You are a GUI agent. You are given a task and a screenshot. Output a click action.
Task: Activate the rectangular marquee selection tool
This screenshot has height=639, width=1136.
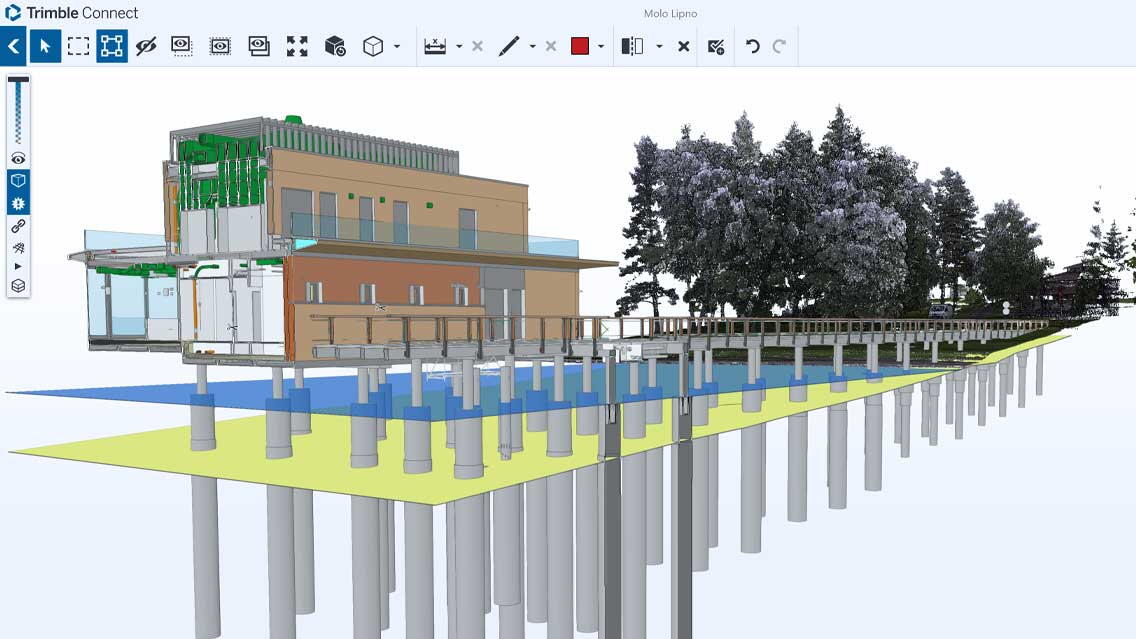[x=78, y=46]
